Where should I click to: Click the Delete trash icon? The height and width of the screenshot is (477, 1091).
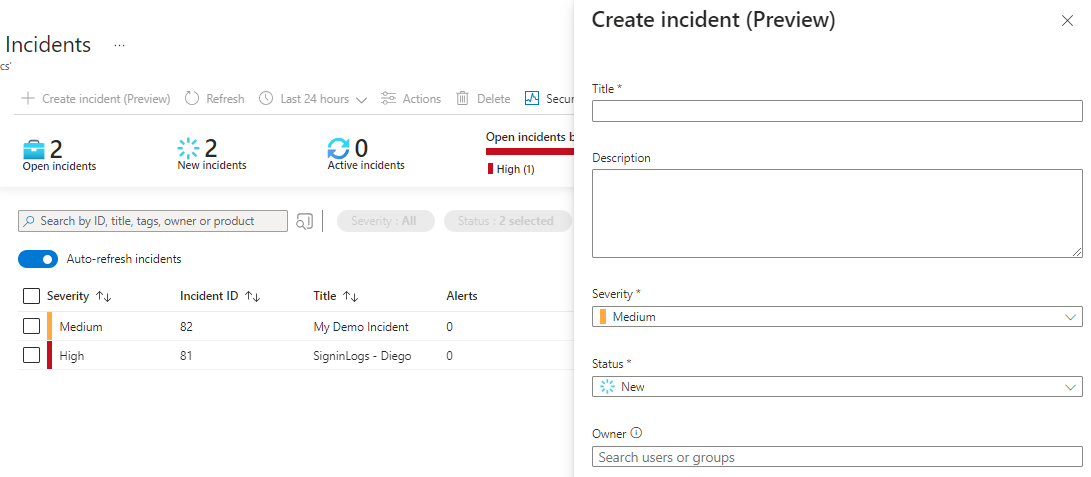tap(463, 99)
